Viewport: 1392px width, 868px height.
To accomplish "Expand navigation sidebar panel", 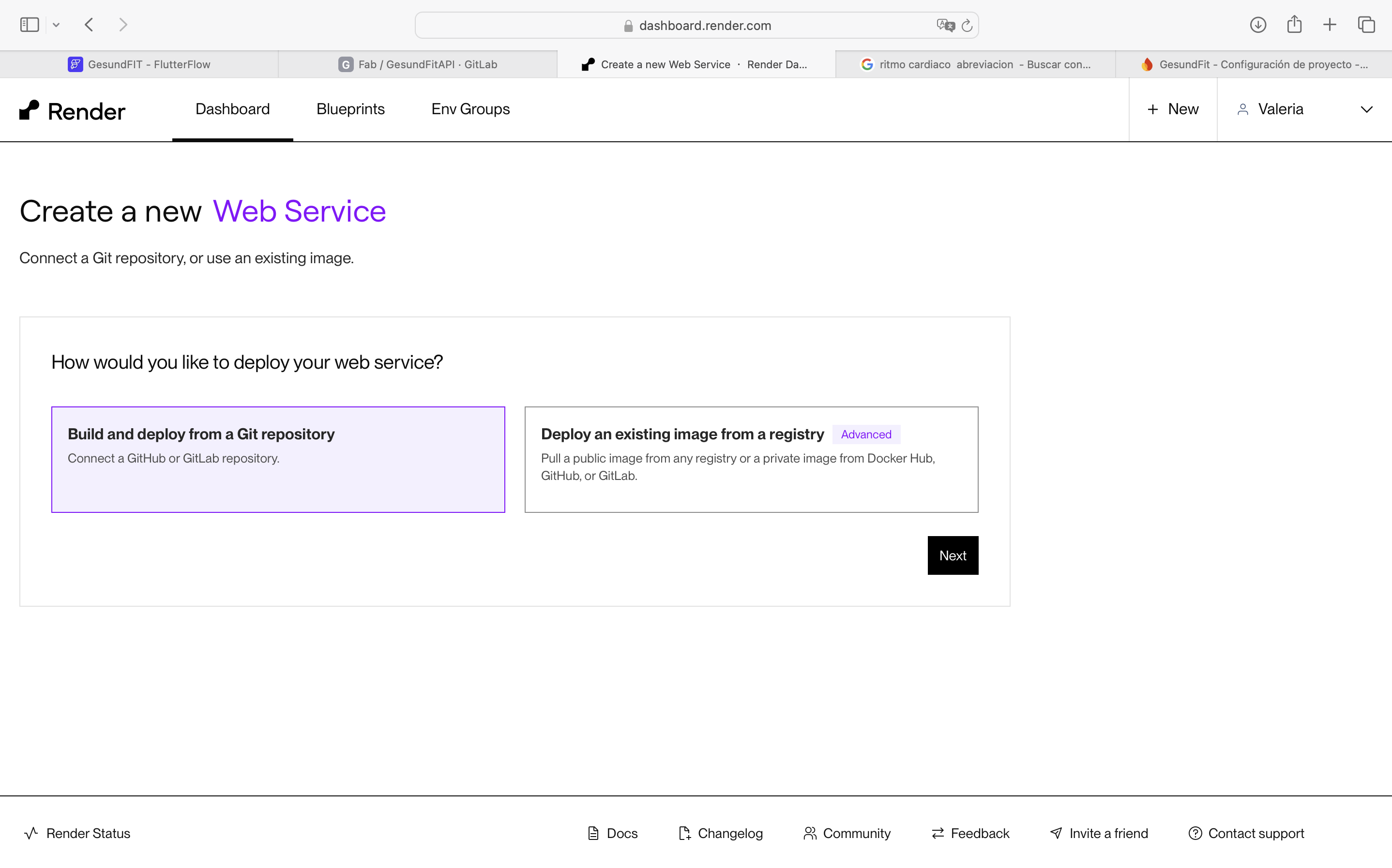I will tap(30, 25).
